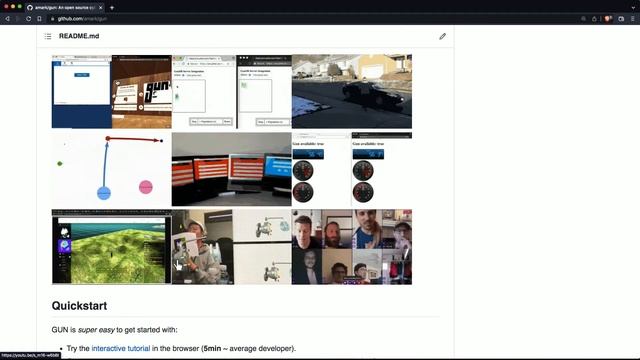Open the white server integration window thumbnail
The height and width of the screenshot is (360, 640).
204,91
